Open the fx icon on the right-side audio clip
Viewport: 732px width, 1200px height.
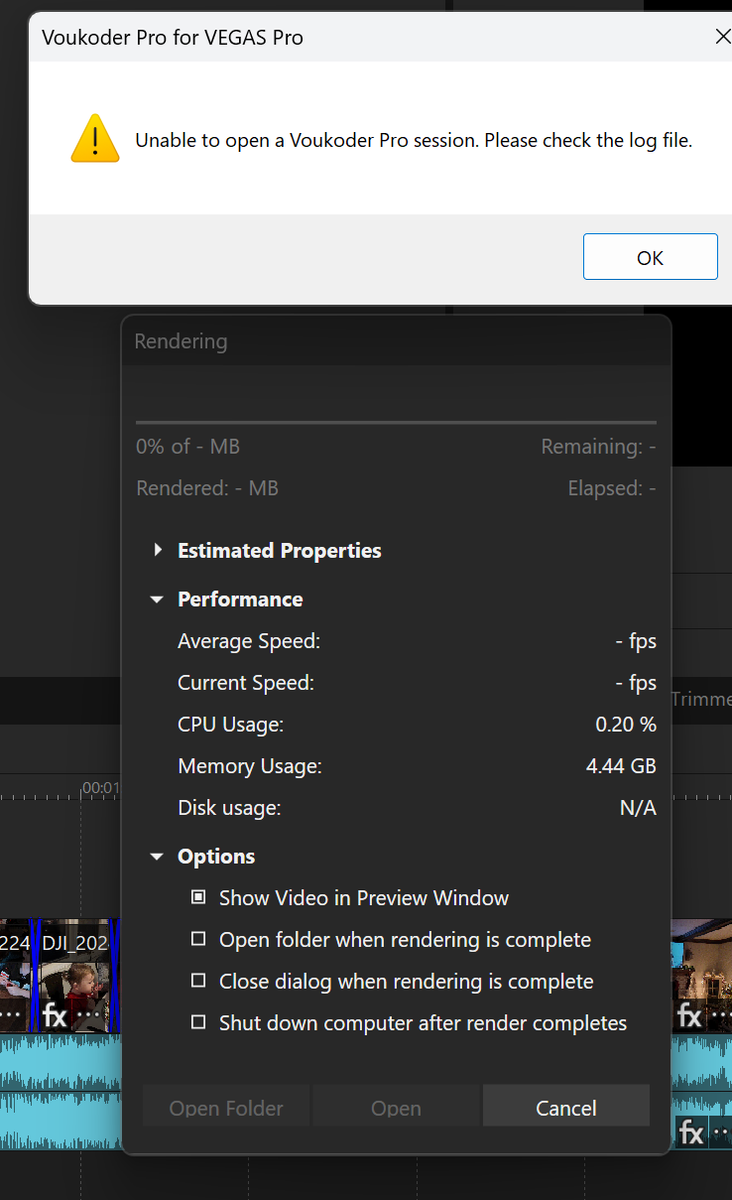tap(692, 1132)
